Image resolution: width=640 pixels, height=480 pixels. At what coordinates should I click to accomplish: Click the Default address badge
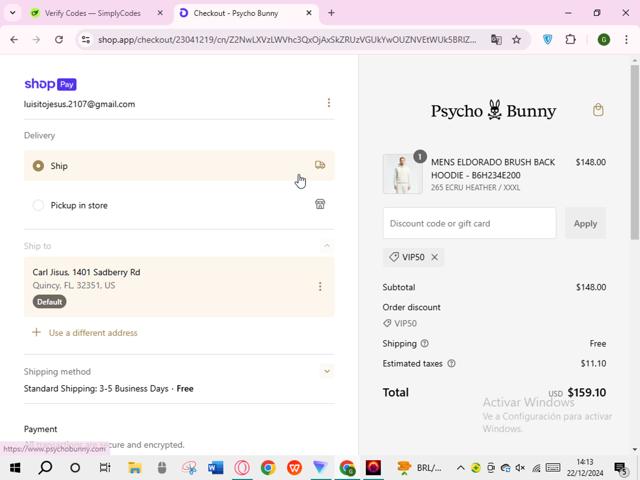pos(49,302)
